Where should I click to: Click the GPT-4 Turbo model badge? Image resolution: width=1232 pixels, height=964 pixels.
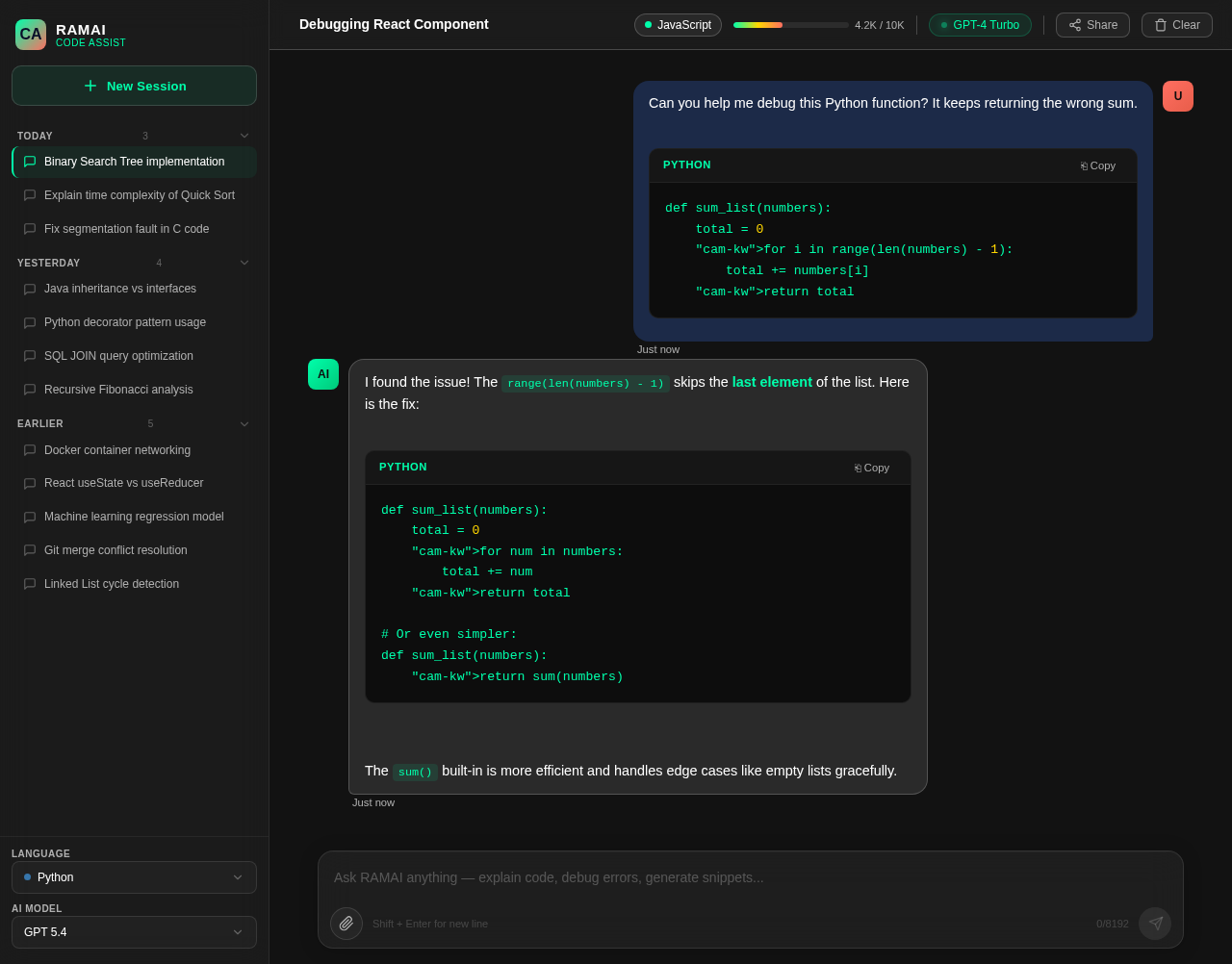[980, 25]
